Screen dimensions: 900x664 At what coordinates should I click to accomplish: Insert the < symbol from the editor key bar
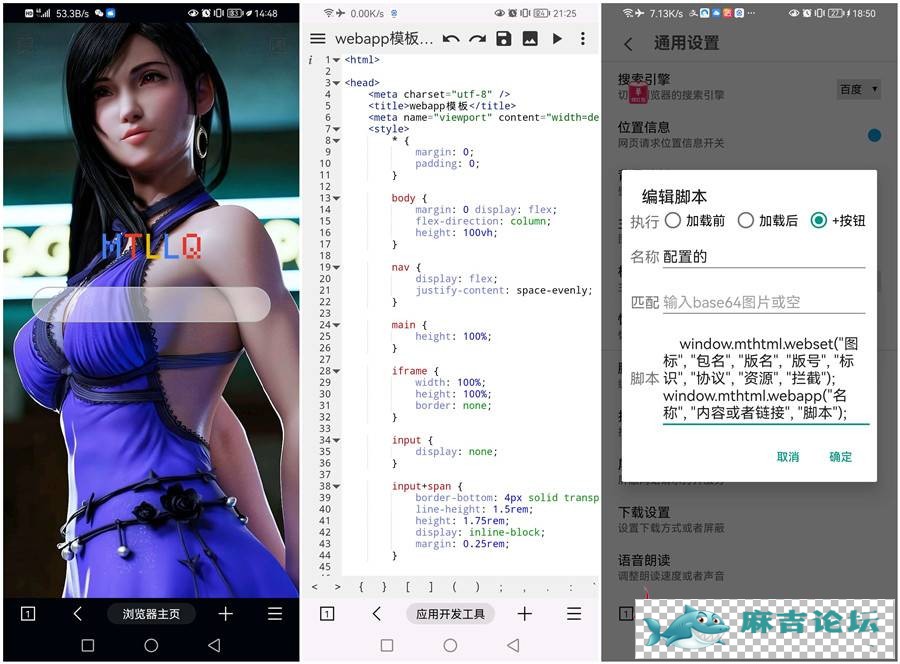pyautogui.click(x=315, y=587)
